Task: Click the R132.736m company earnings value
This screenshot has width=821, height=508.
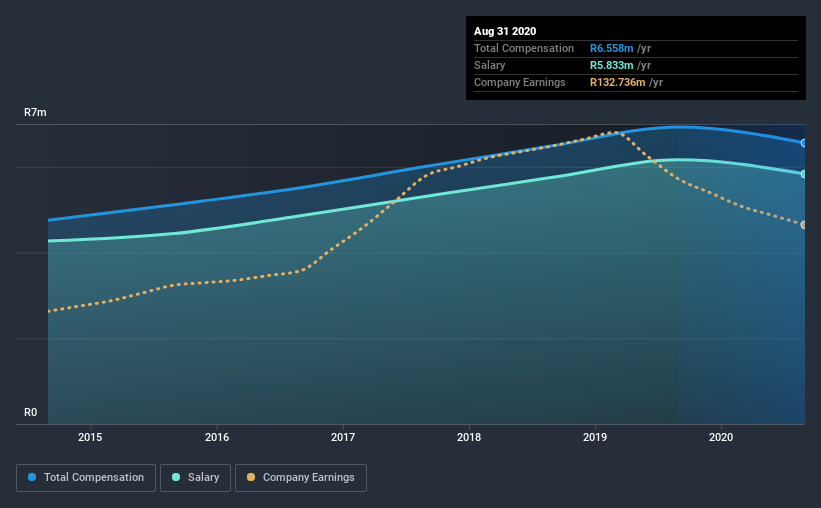Action: click(x=617, y=82)
